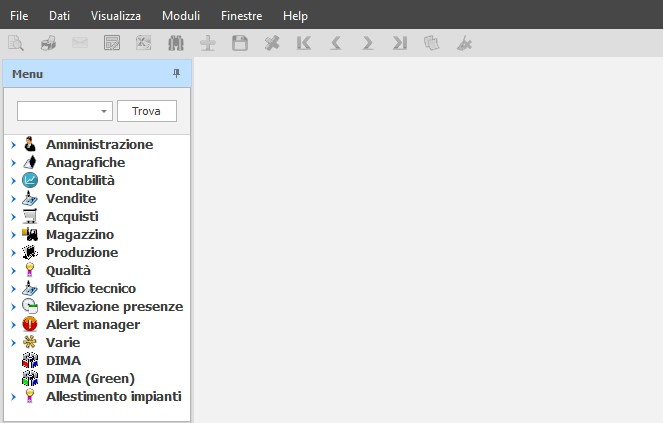Click the Menu panel title header
Image resolution: width=663 pixels, height=423 pixels.
pos(97,74)
